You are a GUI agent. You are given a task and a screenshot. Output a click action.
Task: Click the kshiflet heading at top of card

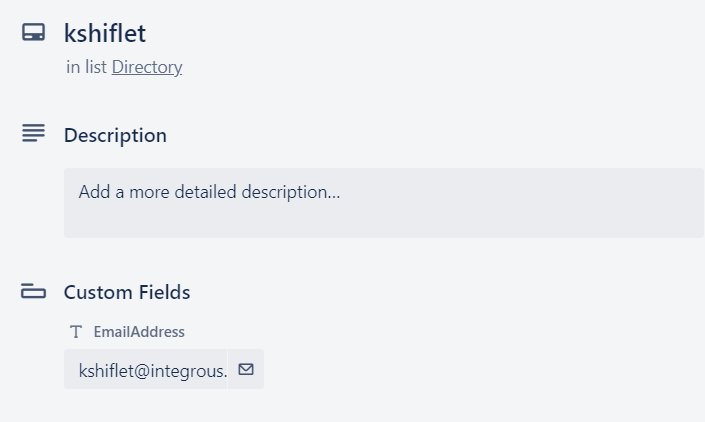(x=105, y=33)
